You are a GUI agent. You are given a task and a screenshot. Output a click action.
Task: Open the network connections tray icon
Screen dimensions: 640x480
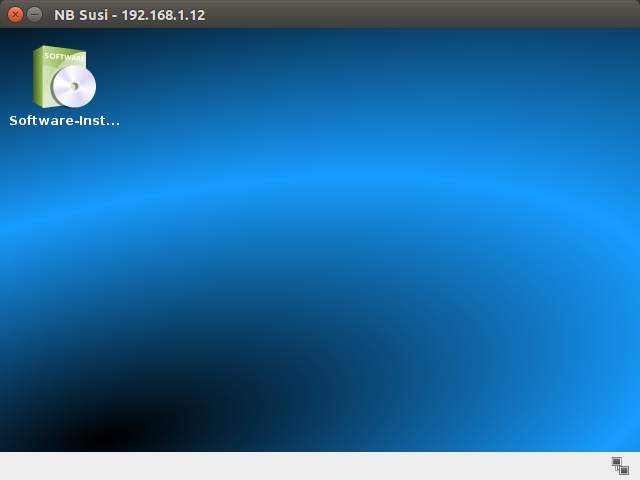[x=620, y=466]
